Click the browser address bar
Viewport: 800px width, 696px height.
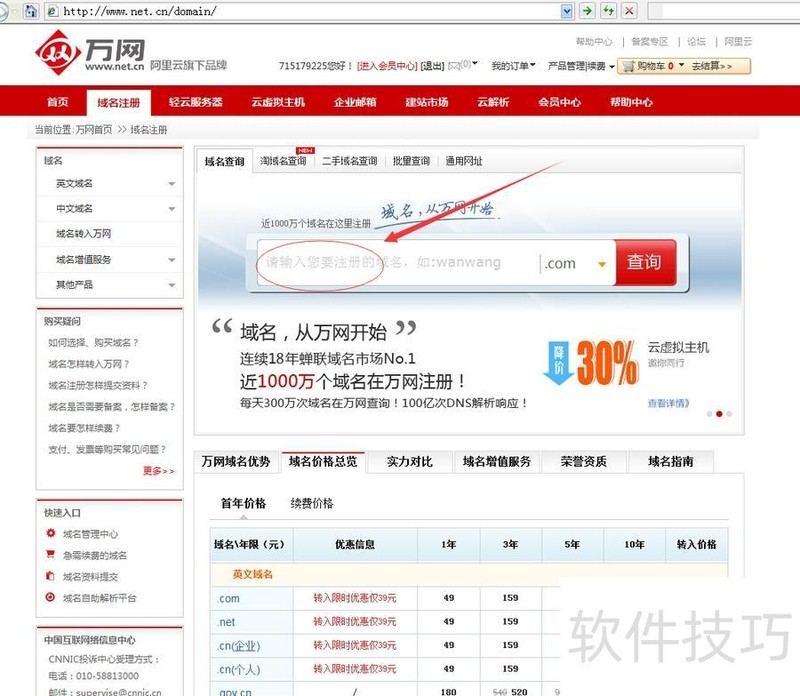(x=309, y=11)
